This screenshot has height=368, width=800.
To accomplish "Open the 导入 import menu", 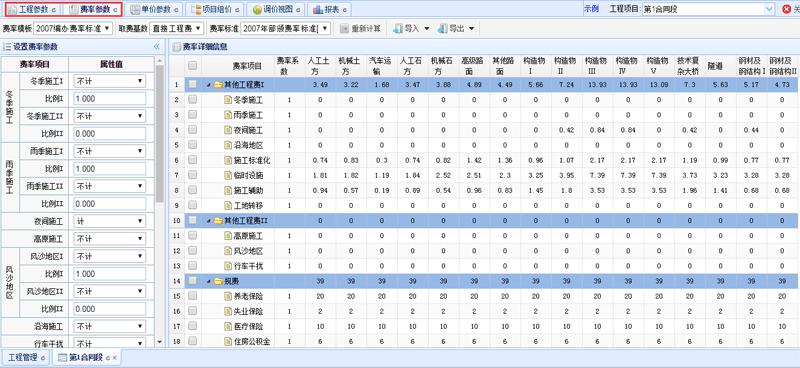I will point(411,29).
